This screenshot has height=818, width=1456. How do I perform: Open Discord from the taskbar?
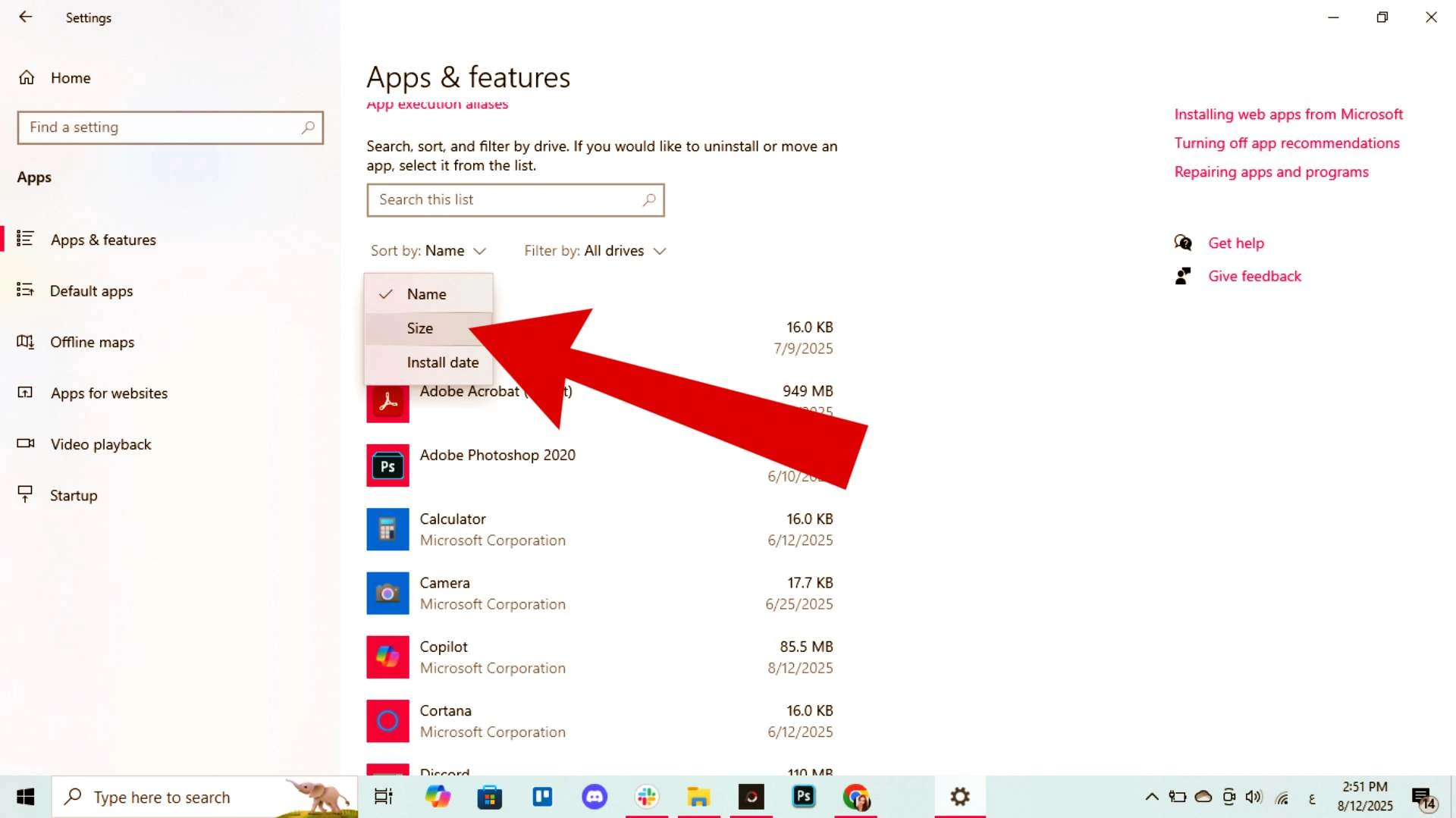coord(595,797)
